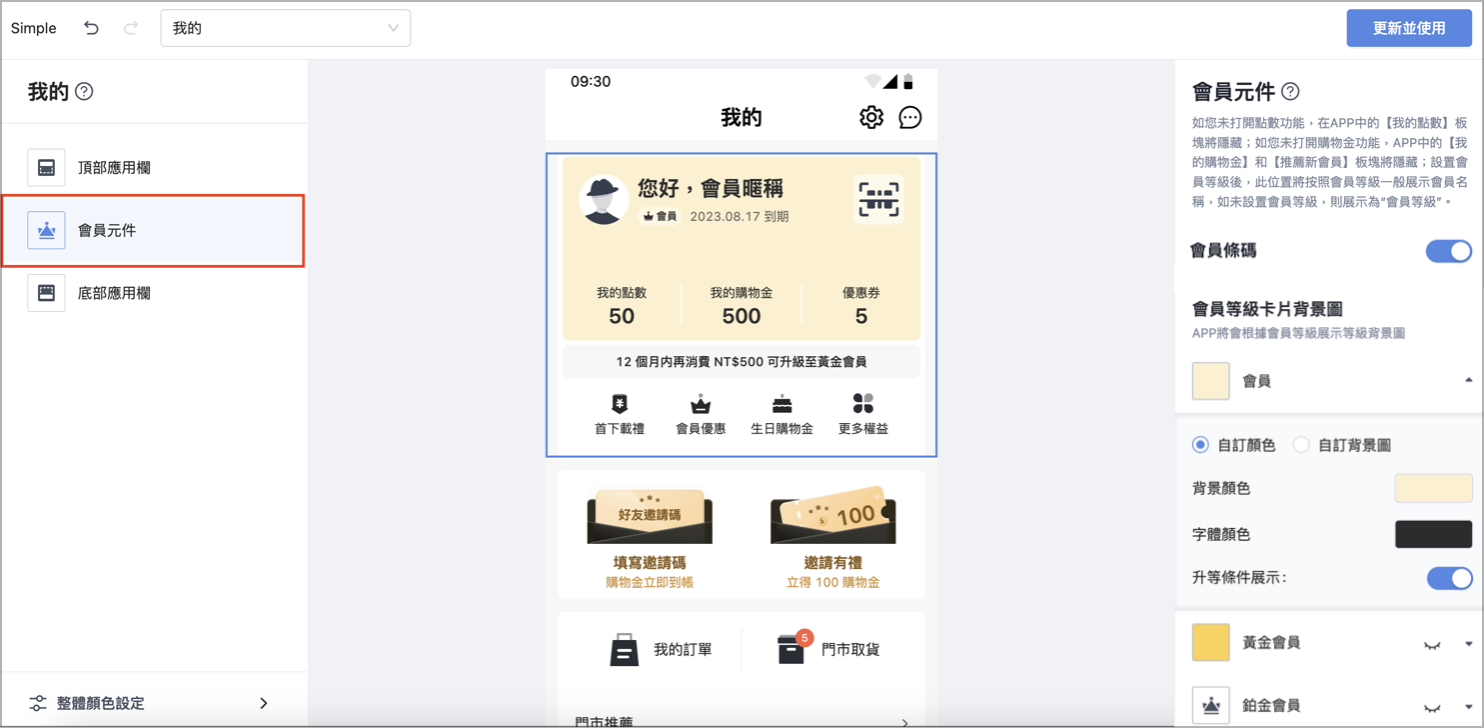Select 頂部應用欄 in the left panel
Image resolution: width=1484 pixels, height=728 pixels.
click(x=153, y=168)
